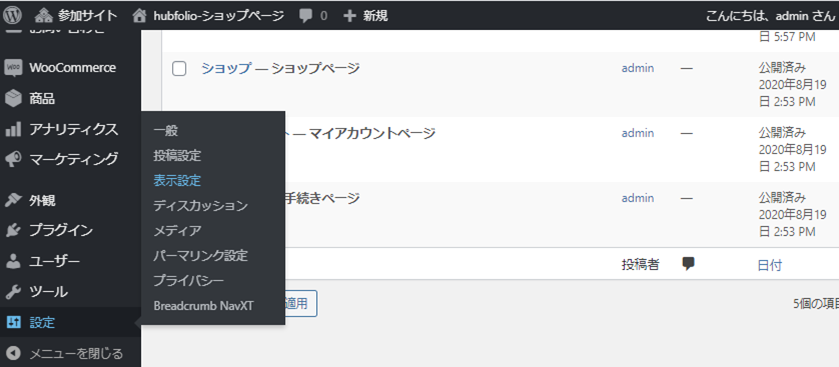Click the 投稿者 column footer label
This screenshot has width=839, height=367.
(x=640, y=264)
